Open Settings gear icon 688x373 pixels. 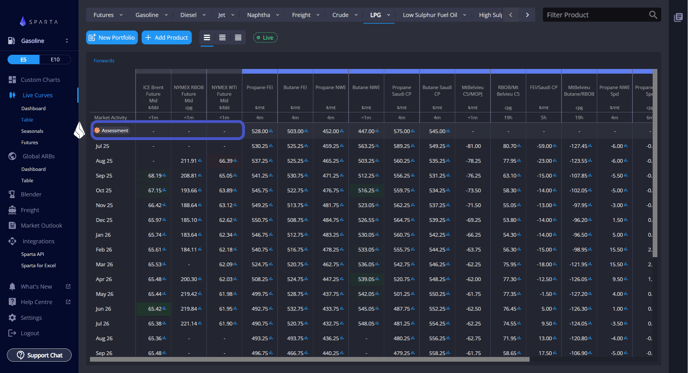point(12,317)
